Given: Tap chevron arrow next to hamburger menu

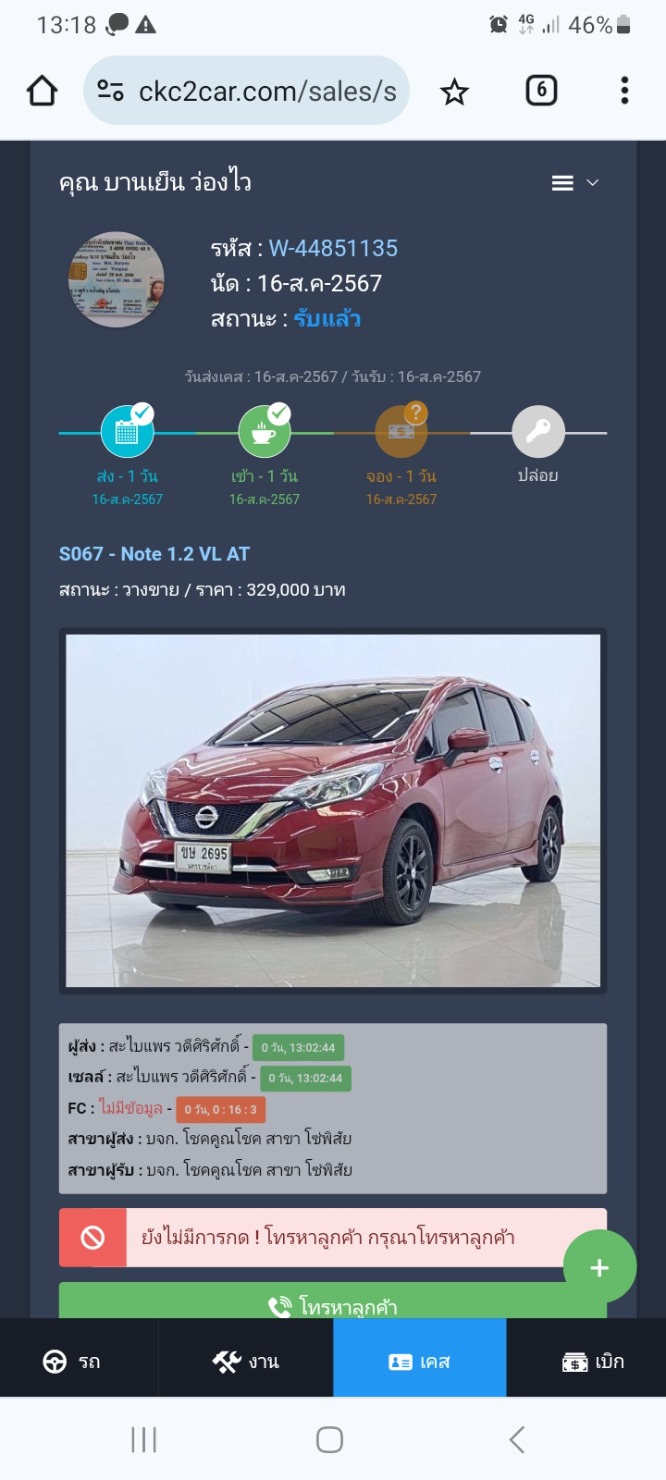Looking at the screenshot, I should (592, 183).
